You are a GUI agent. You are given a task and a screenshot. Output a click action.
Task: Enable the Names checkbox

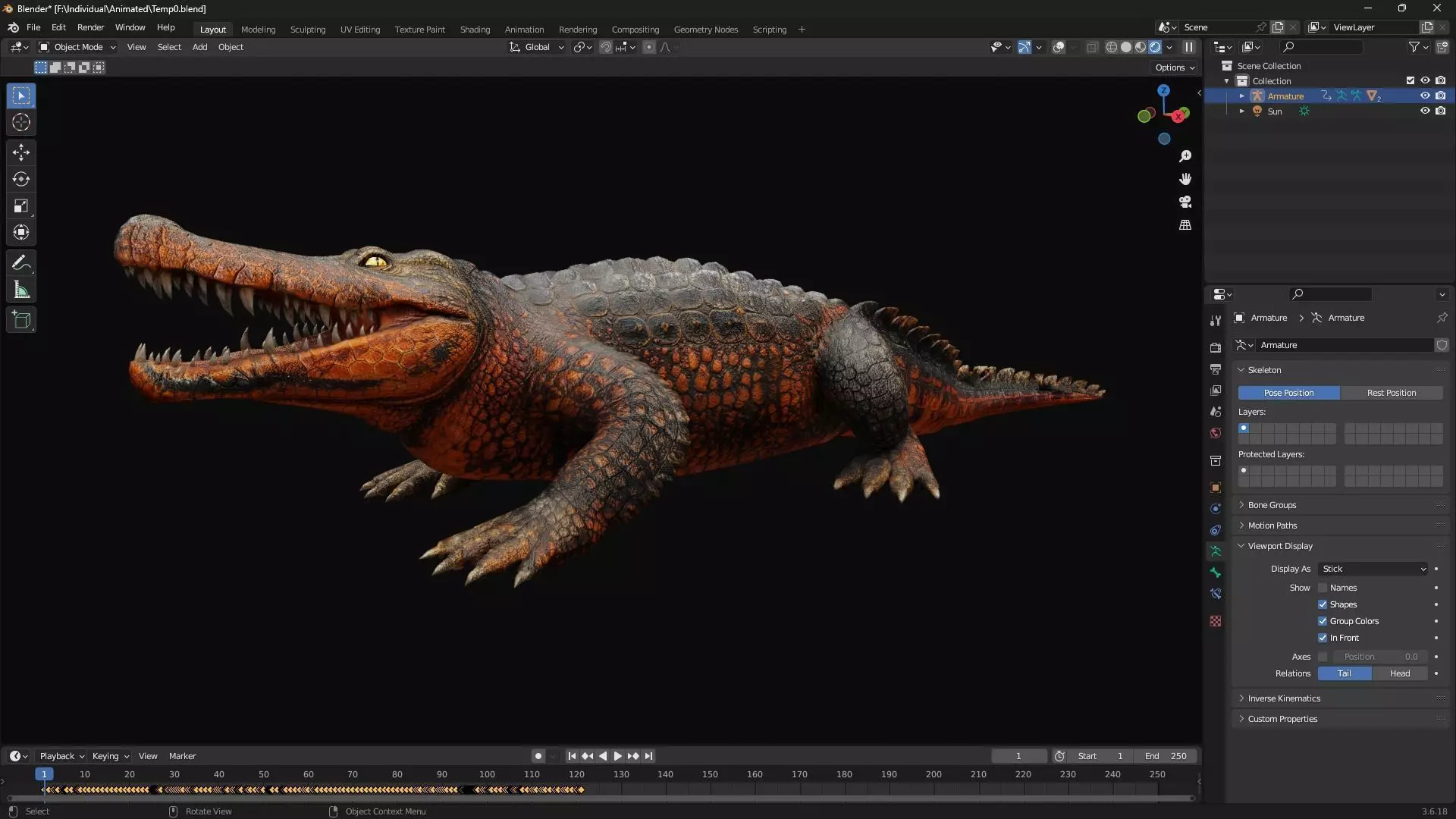click(x=1323, y=588)
